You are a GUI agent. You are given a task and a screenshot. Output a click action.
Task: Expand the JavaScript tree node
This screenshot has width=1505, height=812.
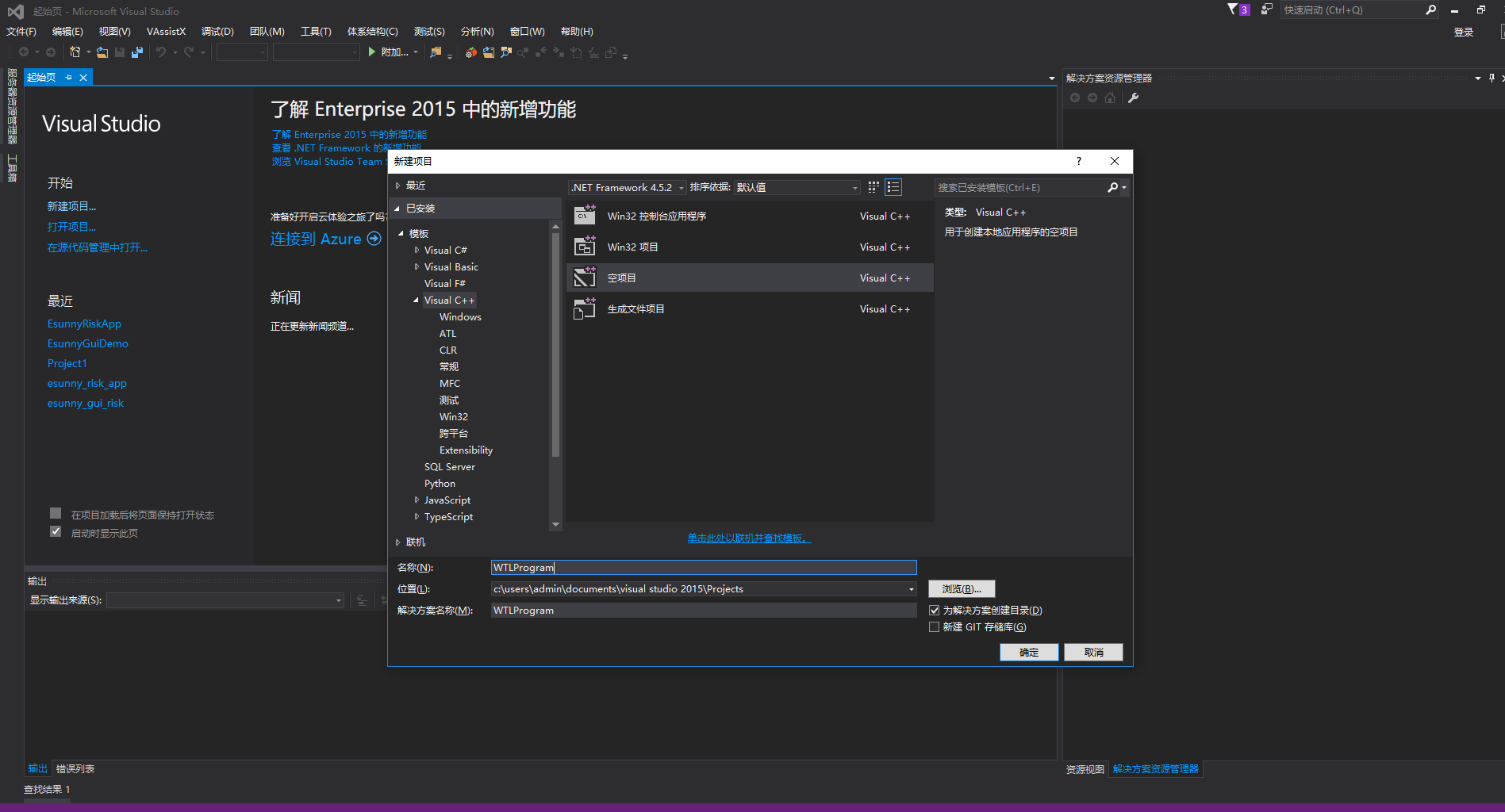coord(417,500)
